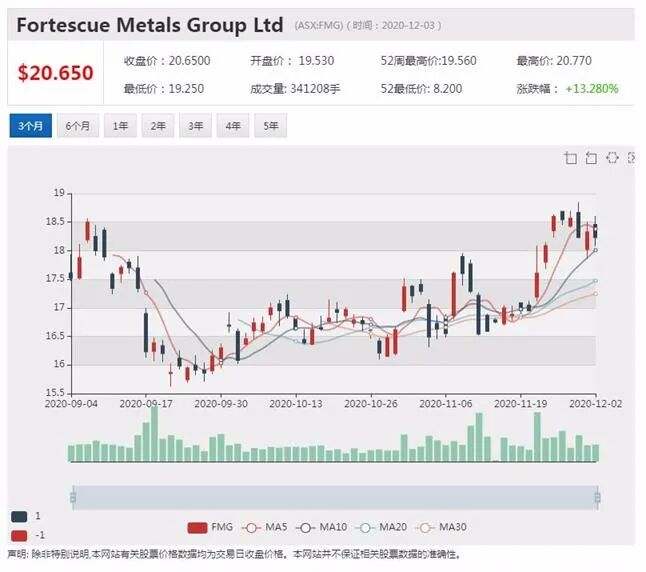Click the 17.5 price axis label
This screenshot has width=646, height=572.
55,279
